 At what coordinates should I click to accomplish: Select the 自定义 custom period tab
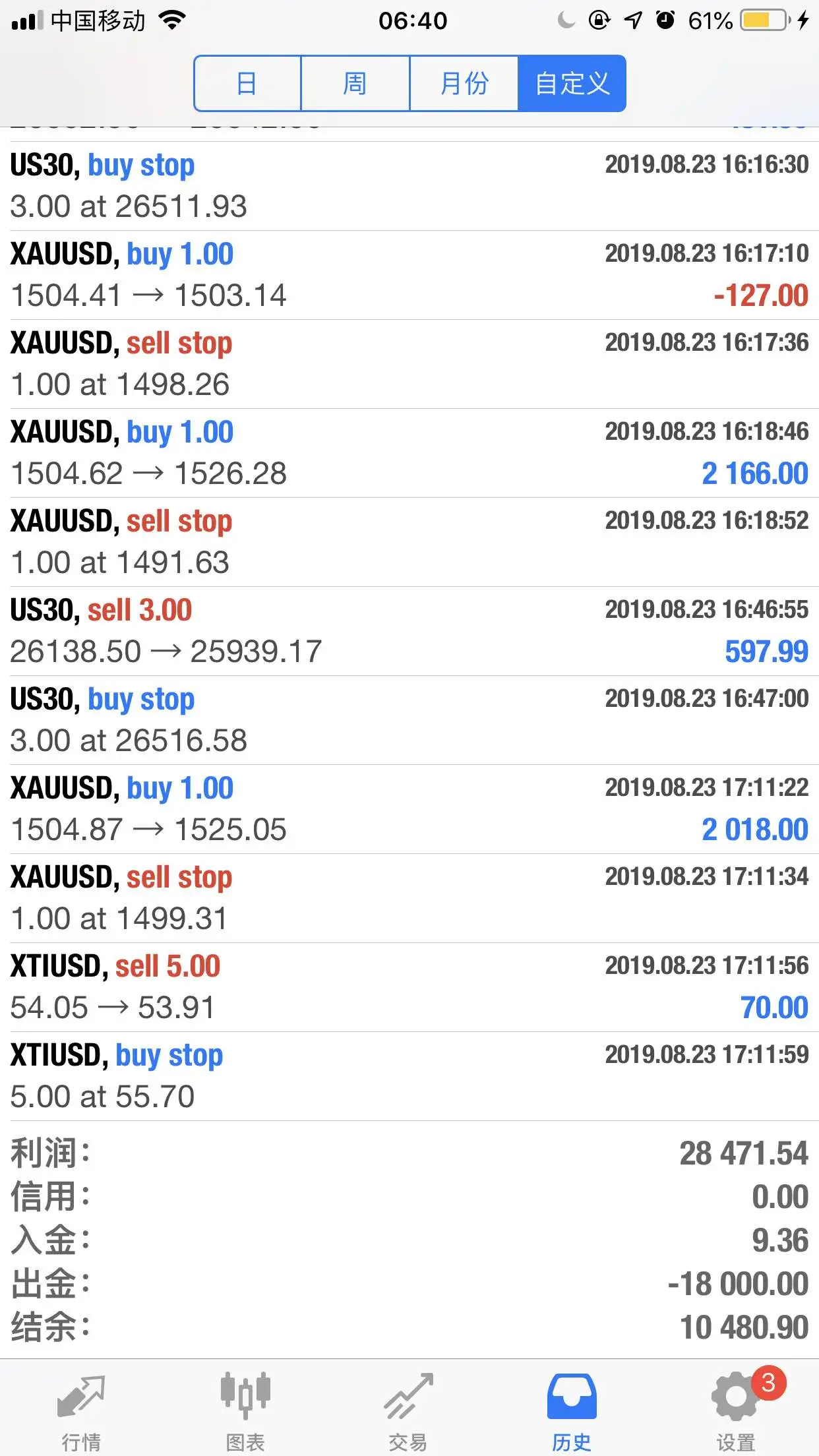[572, 84]
